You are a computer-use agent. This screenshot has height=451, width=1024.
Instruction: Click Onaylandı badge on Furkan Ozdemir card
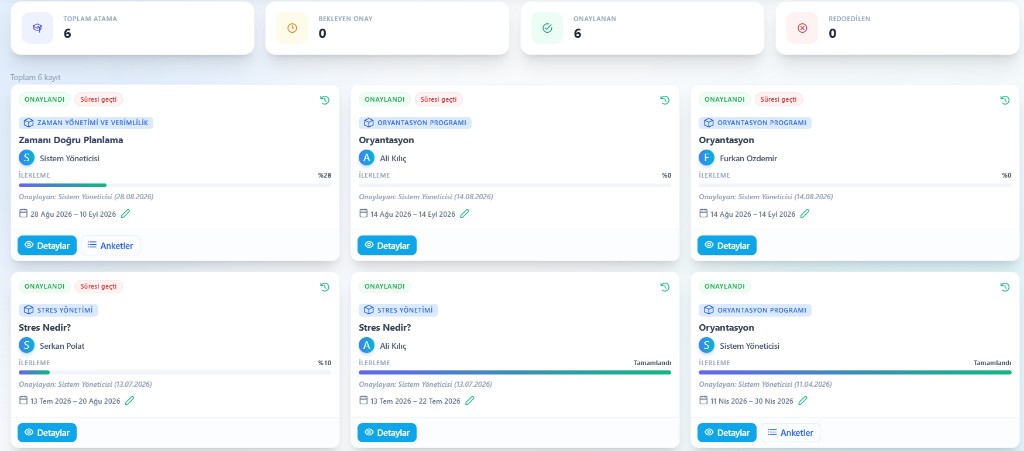point(724,100)
